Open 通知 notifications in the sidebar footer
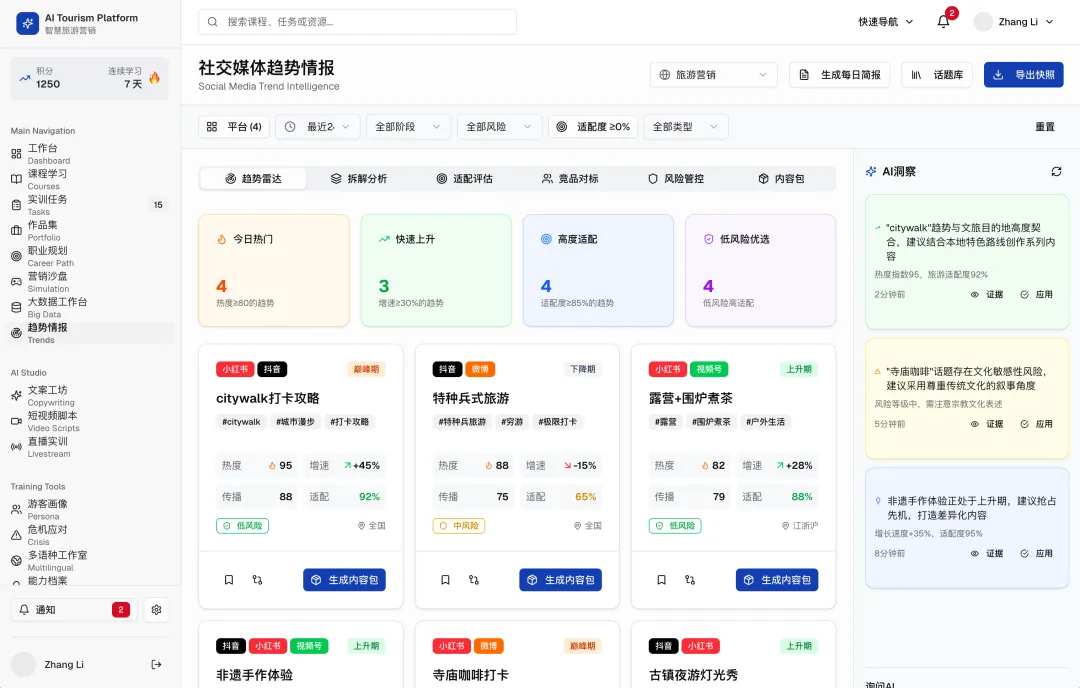Image resolution: width=1080 pixels, height=688 pixels. [74, 609]
